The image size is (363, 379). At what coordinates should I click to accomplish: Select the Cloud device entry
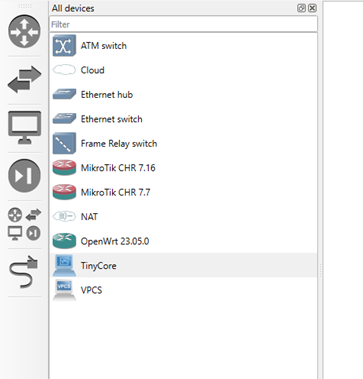[x=183, y=70]
